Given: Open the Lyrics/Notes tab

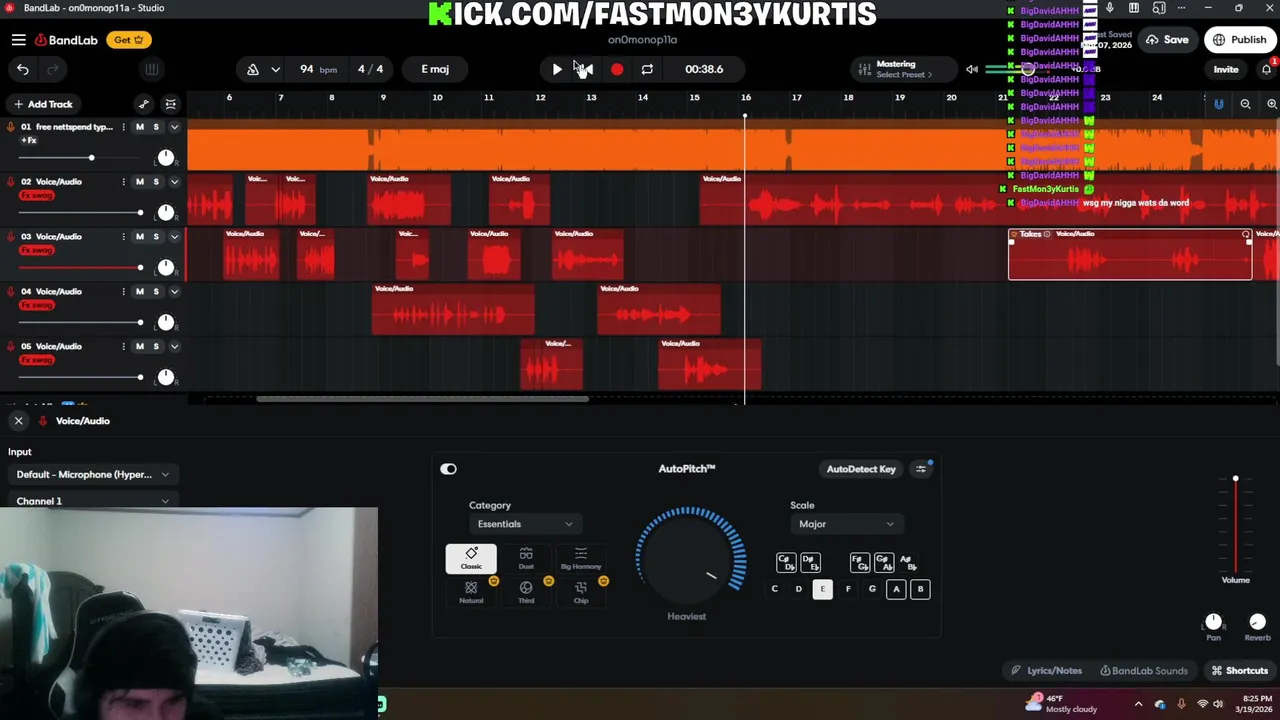Looking at the screenshot, I should 1046,671.
